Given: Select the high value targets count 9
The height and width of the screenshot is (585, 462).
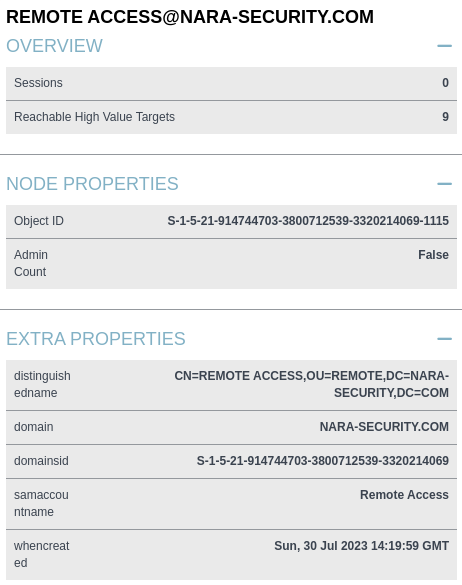Looking at the screenshot, I should pyautogui.click(x=445, y=117).
